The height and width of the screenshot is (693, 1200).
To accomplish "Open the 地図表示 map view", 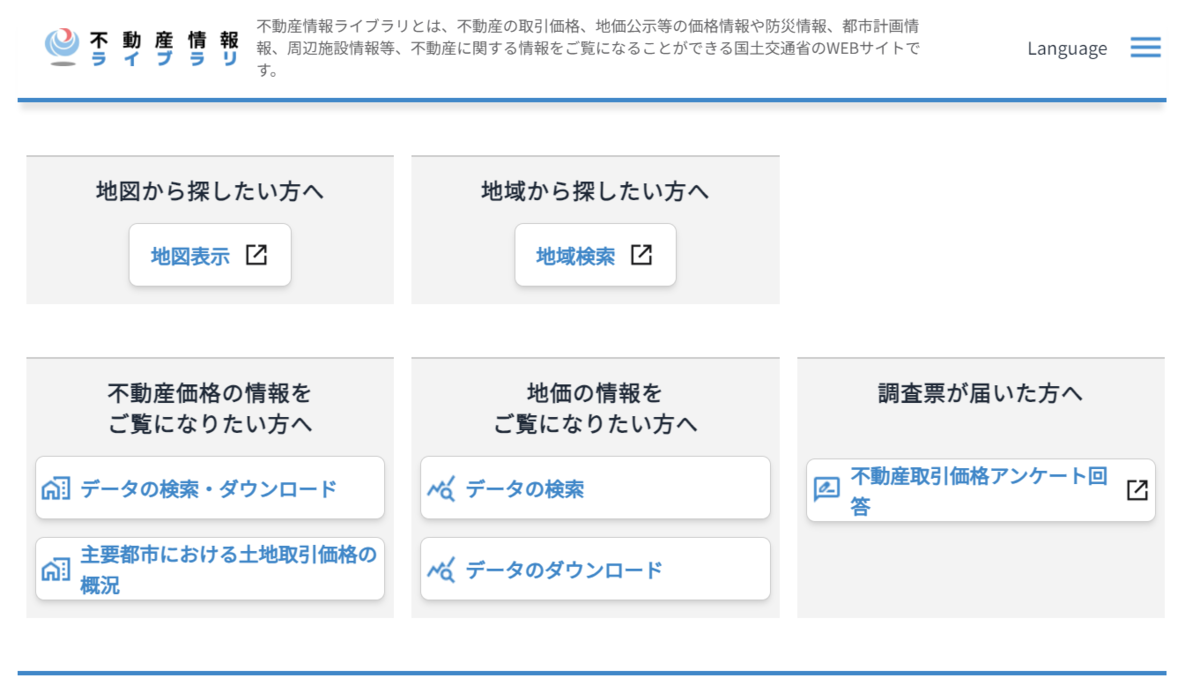I will pyautogui.click(x=196, y=254).
